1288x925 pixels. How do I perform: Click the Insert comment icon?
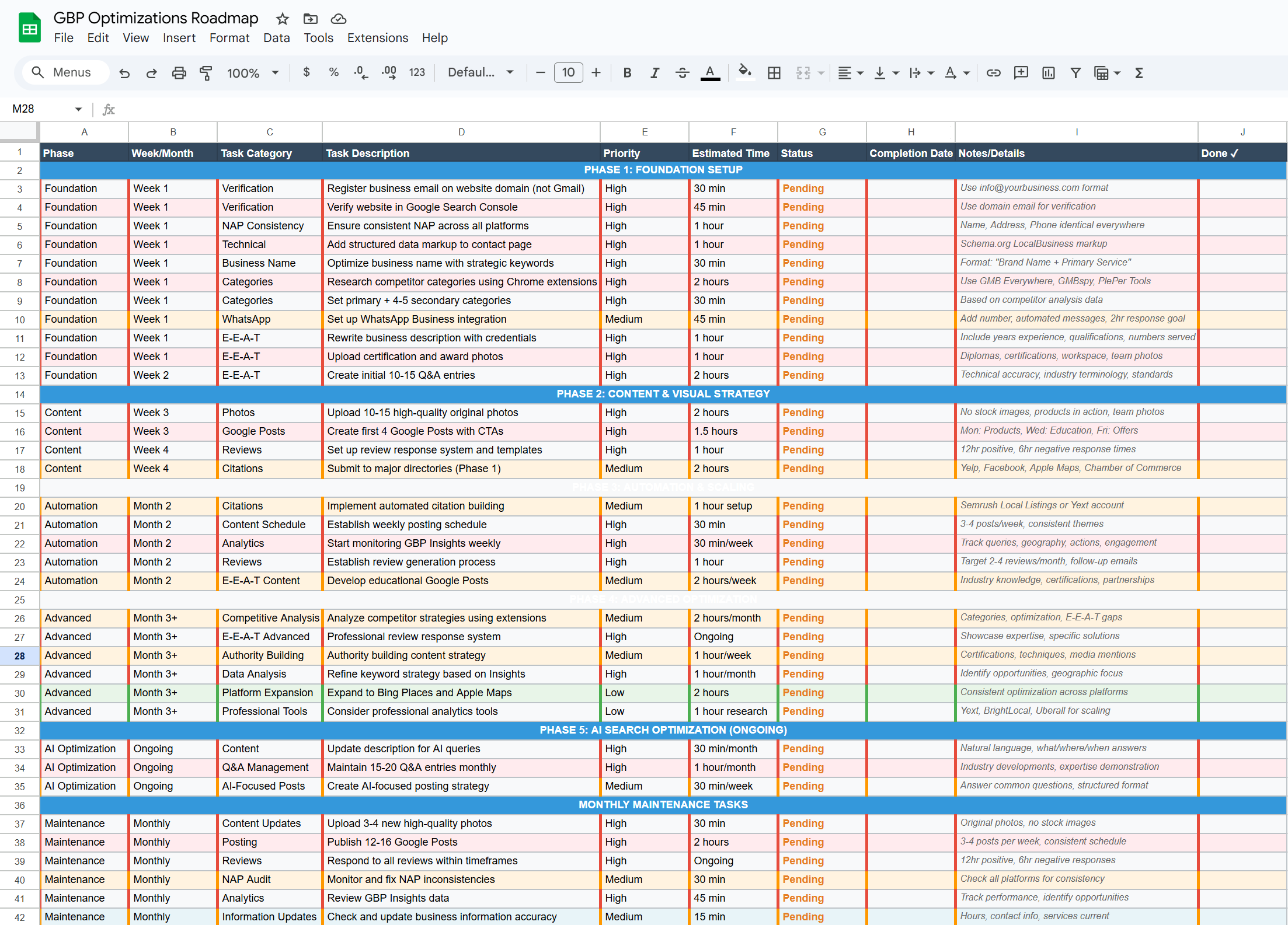1021,73
